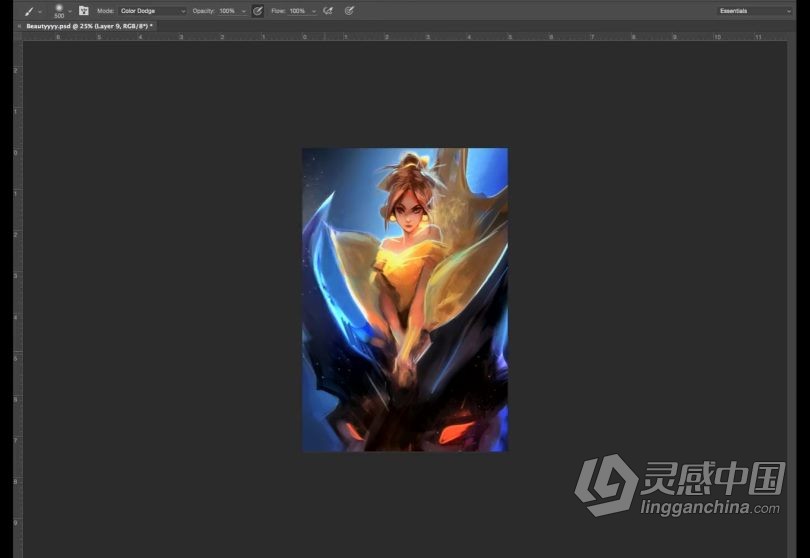The image size is (810, 558).
Task: Click the vertical ruler on left
Action: coord(17,300)
